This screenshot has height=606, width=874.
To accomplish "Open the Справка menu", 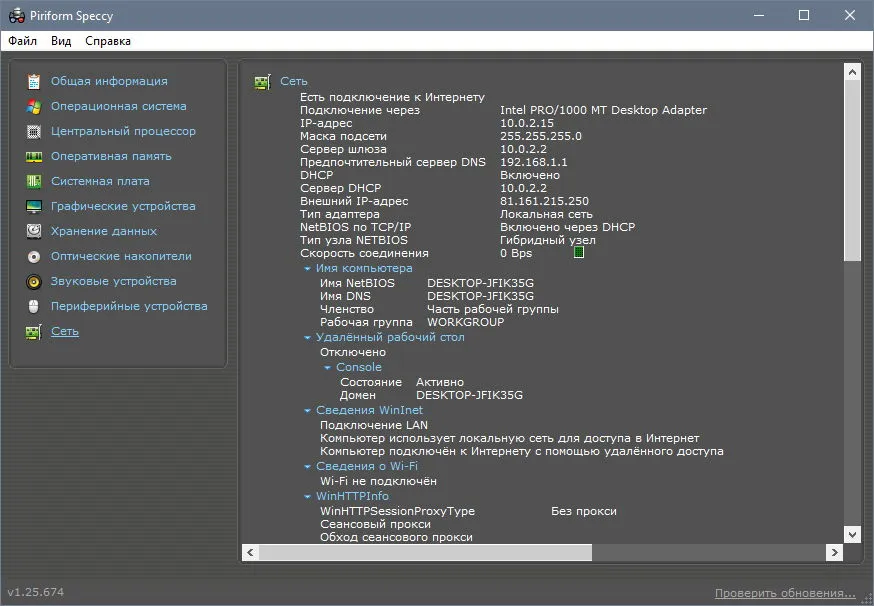I will click(x=108, y=41).
